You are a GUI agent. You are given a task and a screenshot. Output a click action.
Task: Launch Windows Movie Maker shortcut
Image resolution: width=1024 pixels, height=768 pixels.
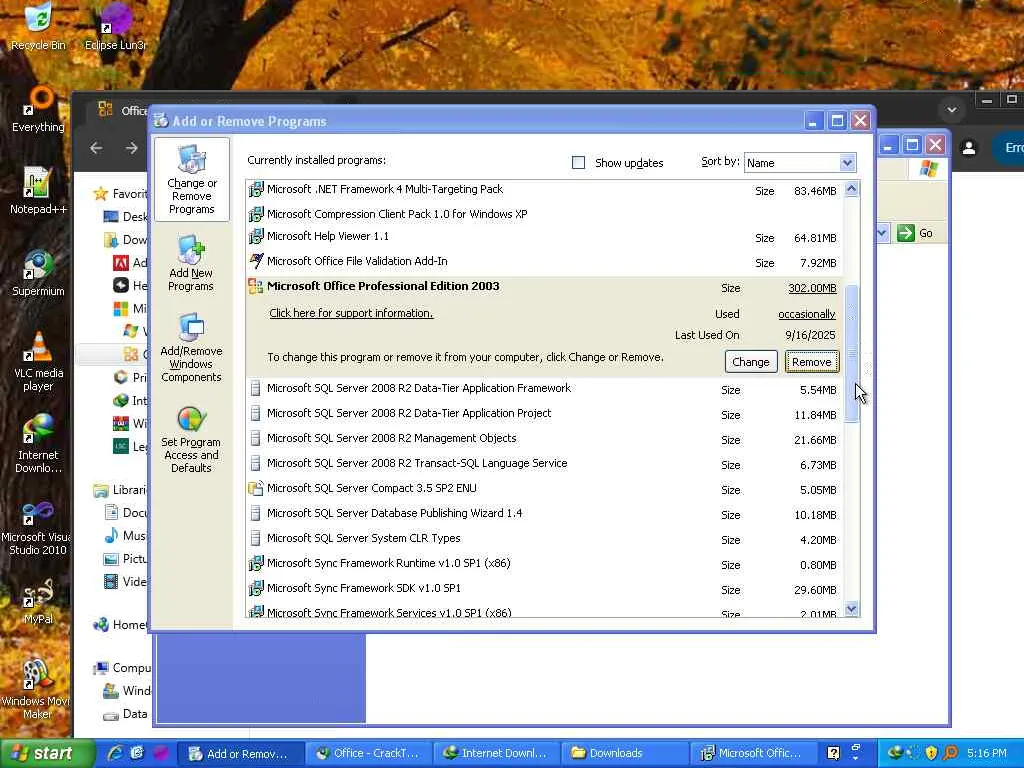coord(36,690)
